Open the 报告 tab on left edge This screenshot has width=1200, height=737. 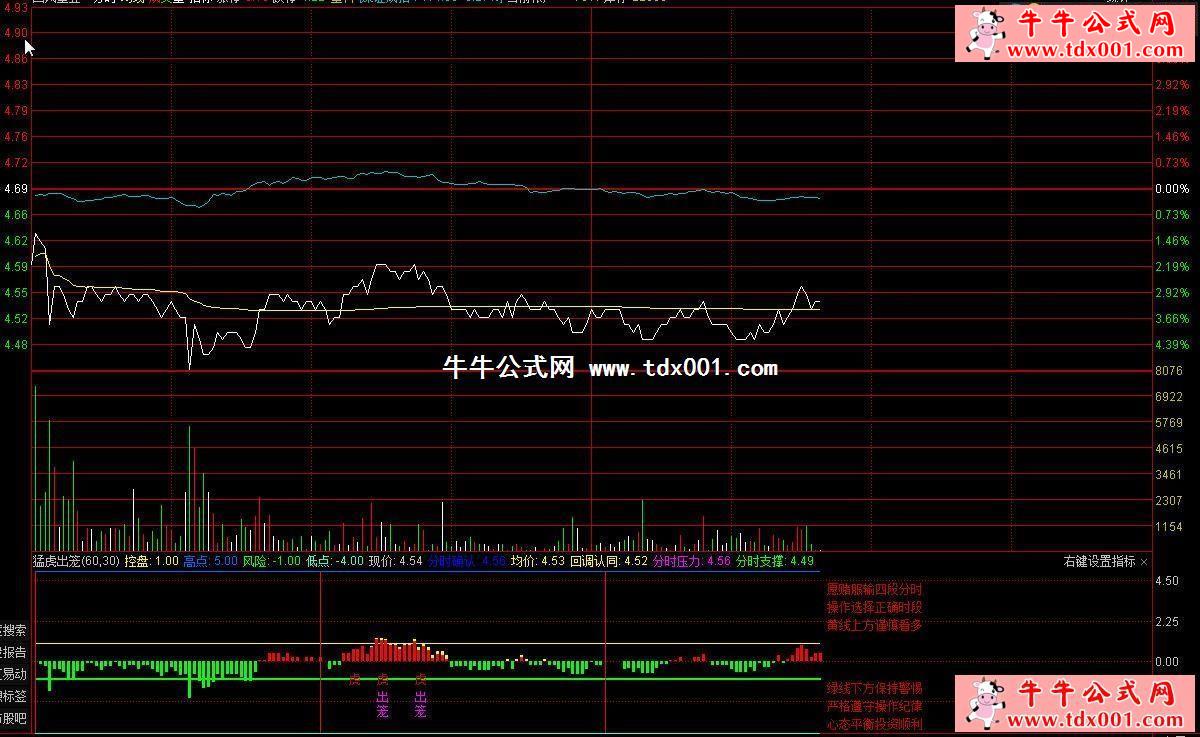point(13,652)
